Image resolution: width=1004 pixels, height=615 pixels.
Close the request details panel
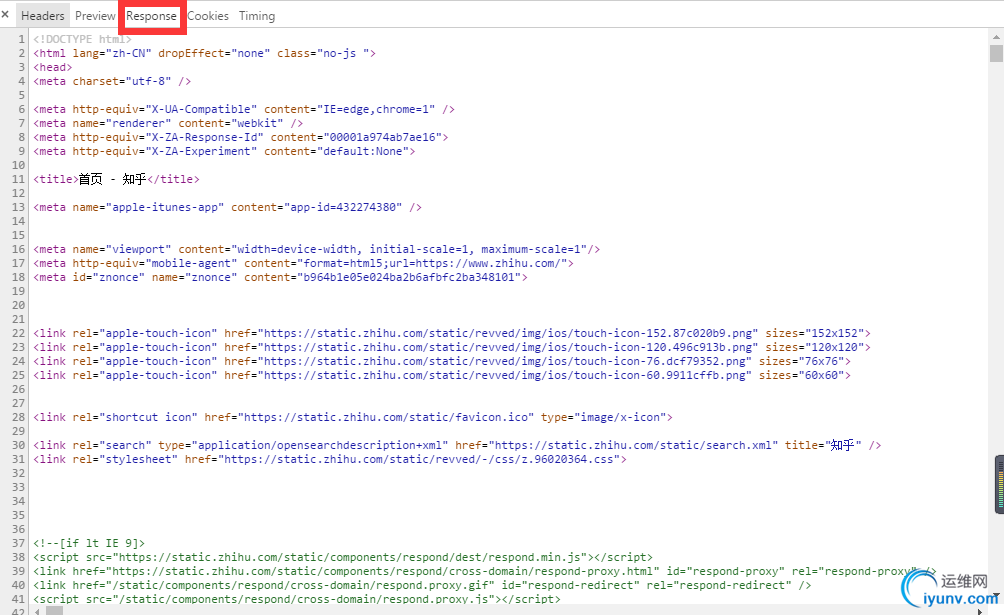tap(5, 14)
